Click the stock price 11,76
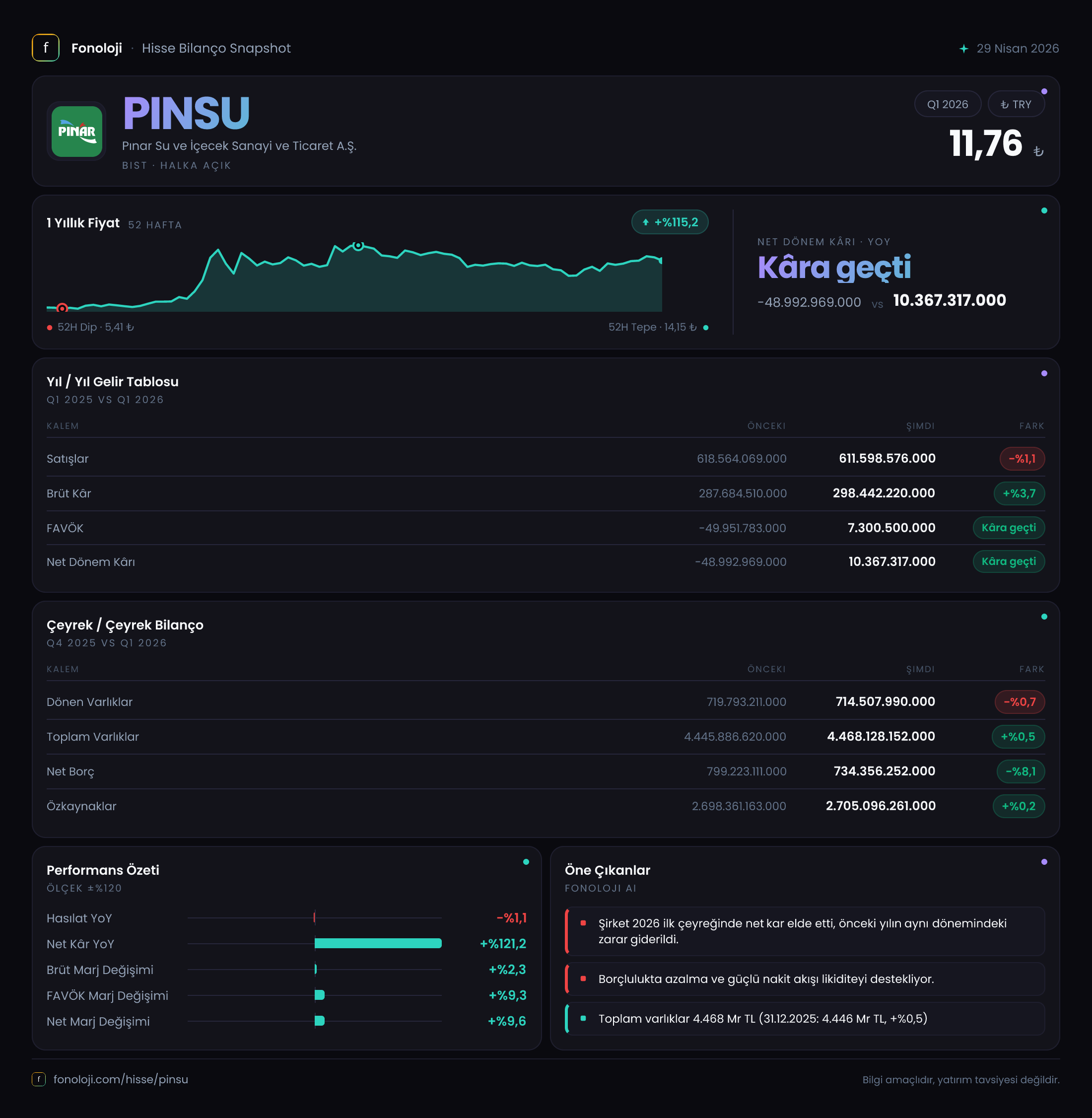 tap(985, 143)
